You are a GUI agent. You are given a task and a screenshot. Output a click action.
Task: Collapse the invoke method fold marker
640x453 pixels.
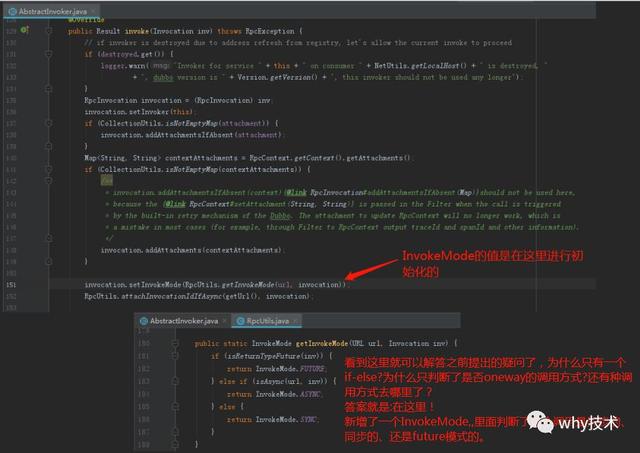coord(49,31)
